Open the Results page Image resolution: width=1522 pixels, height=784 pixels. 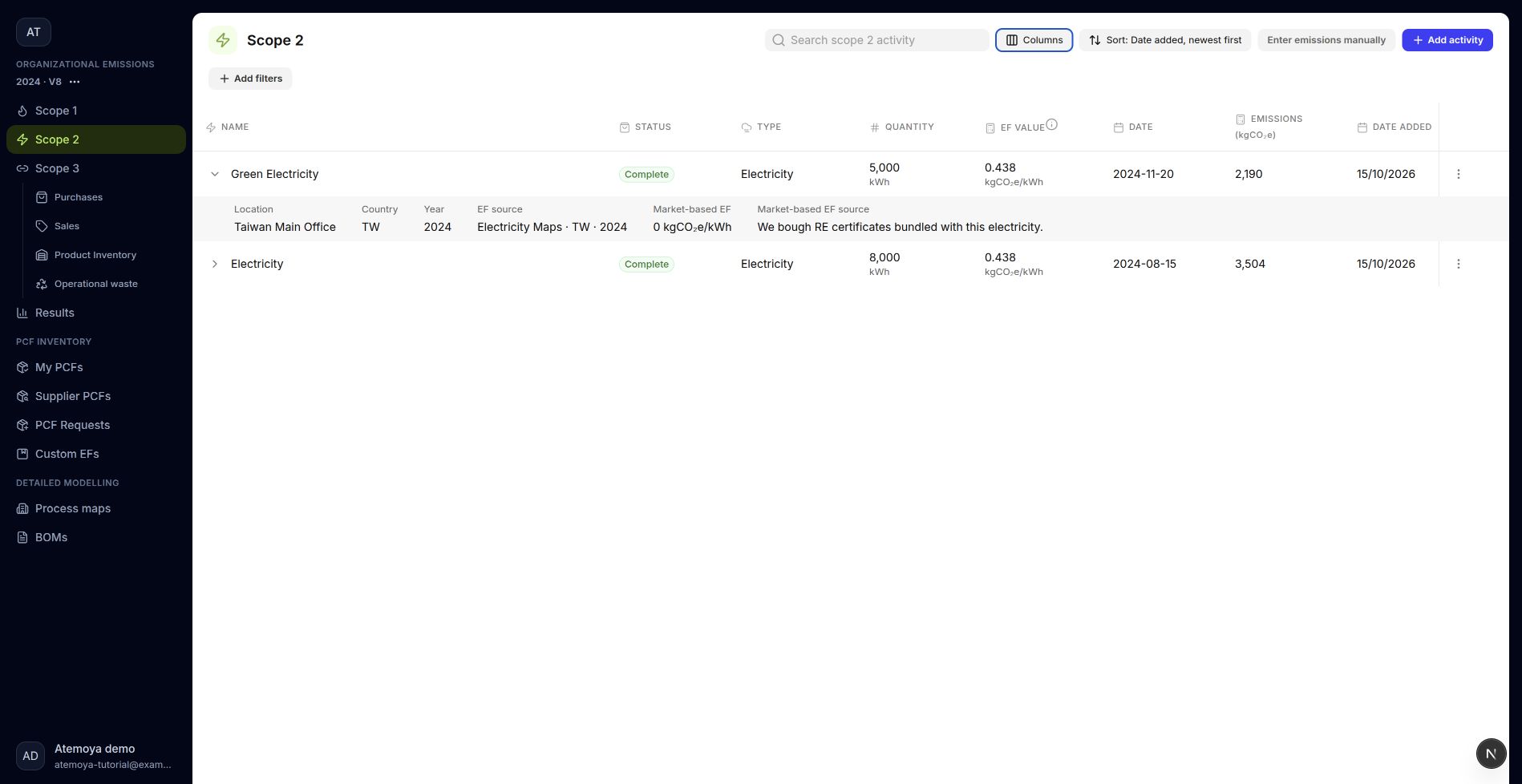(x=96, y=313)
